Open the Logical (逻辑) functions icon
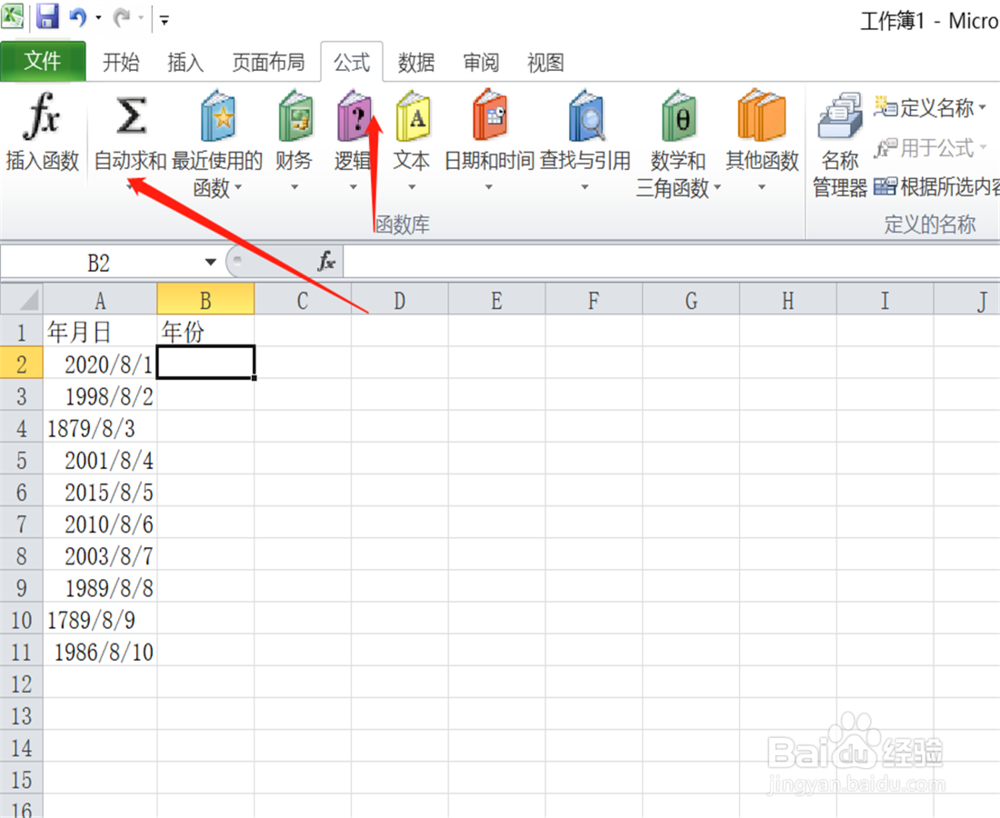Image resolution: width=1000 pixels, height=818 pixels. pyautogui.click(x=353, y=116)
